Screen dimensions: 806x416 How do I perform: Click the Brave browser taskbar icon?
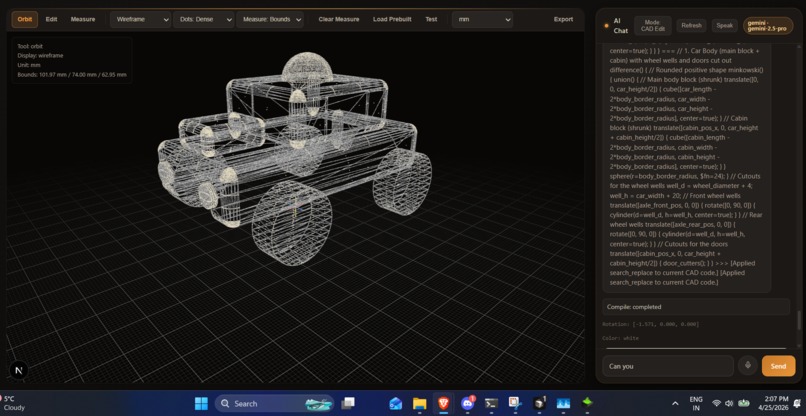[444, 404]
